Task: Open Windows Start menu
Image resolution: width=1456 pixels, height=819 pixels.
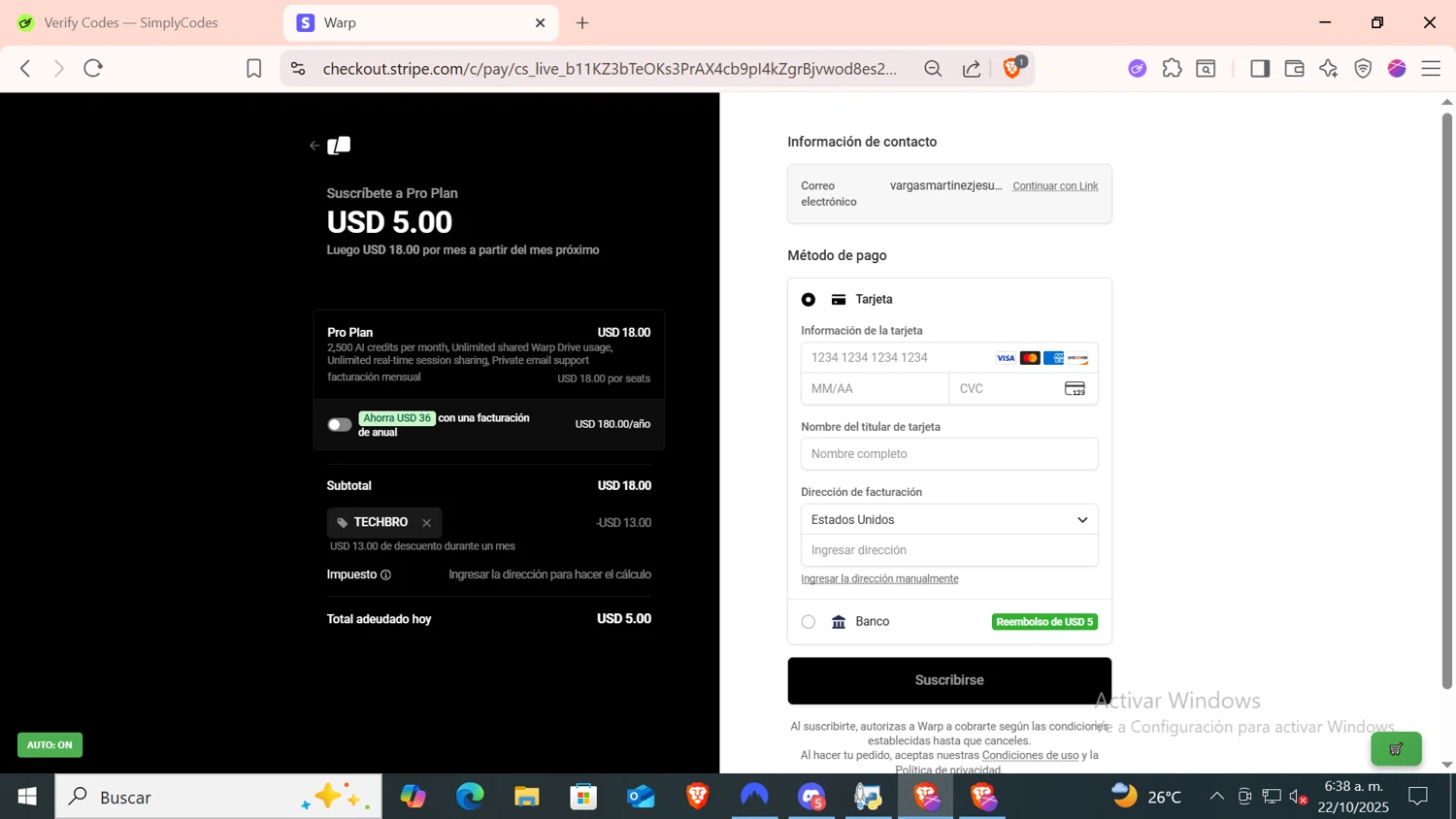Action: 27,797
